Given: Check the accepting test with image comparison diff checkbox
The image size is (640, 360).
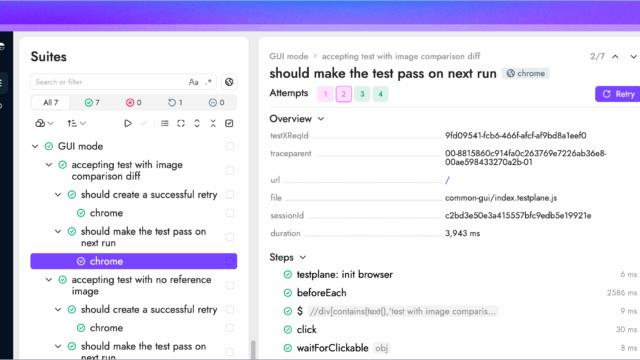Looking at the screenshot, I should pos(230,170).
